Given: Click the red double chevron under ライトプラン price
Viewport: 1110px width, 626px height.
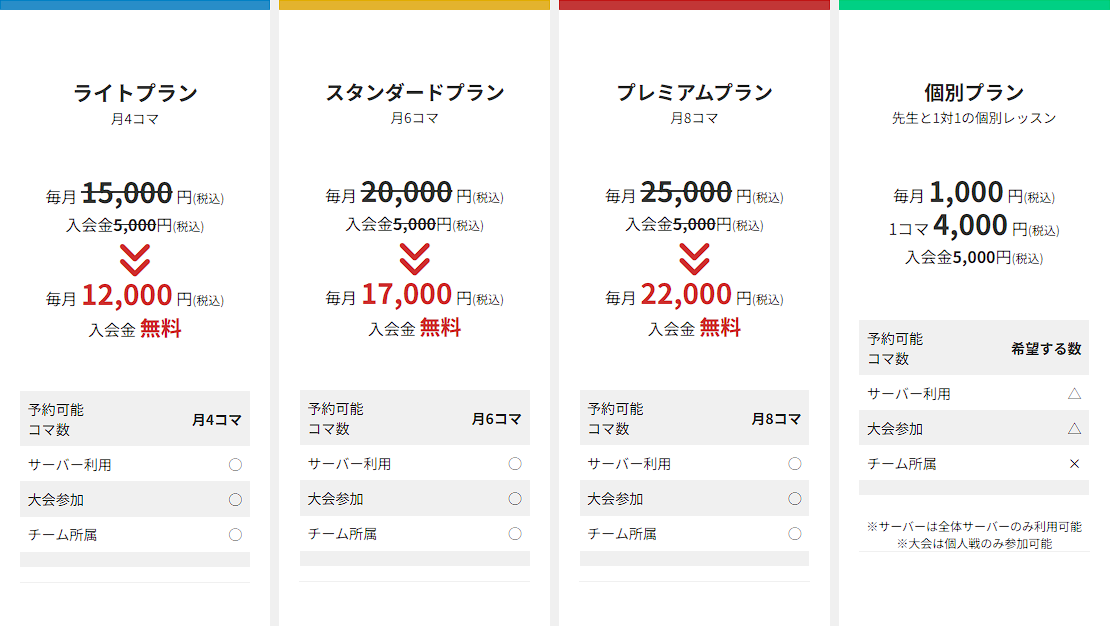Looking at the screenshot, I should 135,259.
